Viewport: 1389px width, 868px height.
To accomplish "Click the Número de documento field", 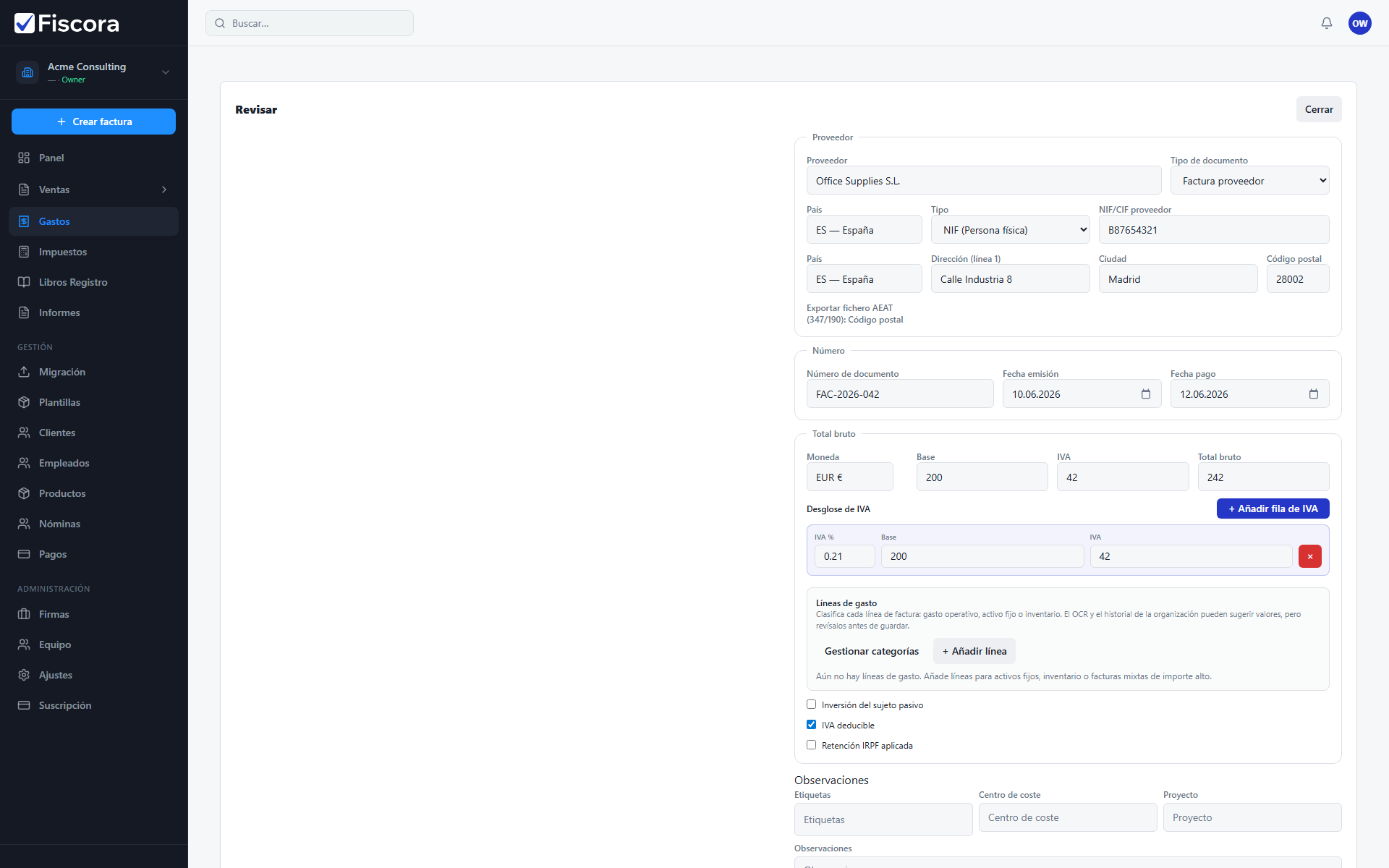I will click(x=899, y=394).
